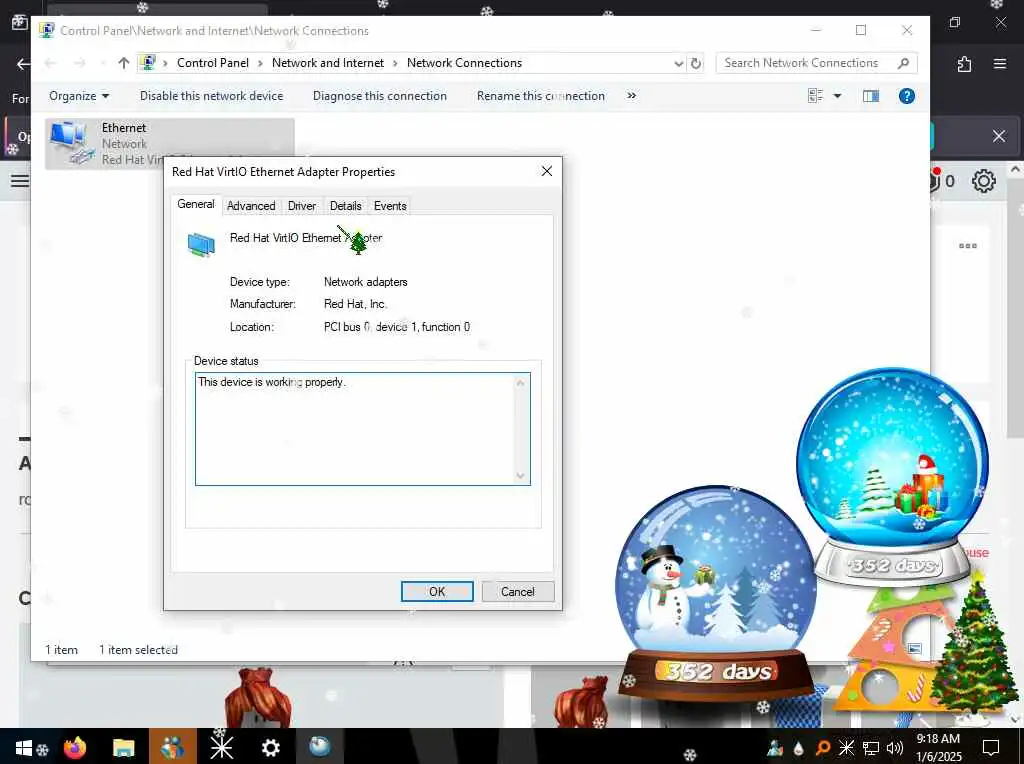Screen dimensions: 1024x764
Task: Show the Events tab
Action: pyautogui.click(x=390, y=206)
